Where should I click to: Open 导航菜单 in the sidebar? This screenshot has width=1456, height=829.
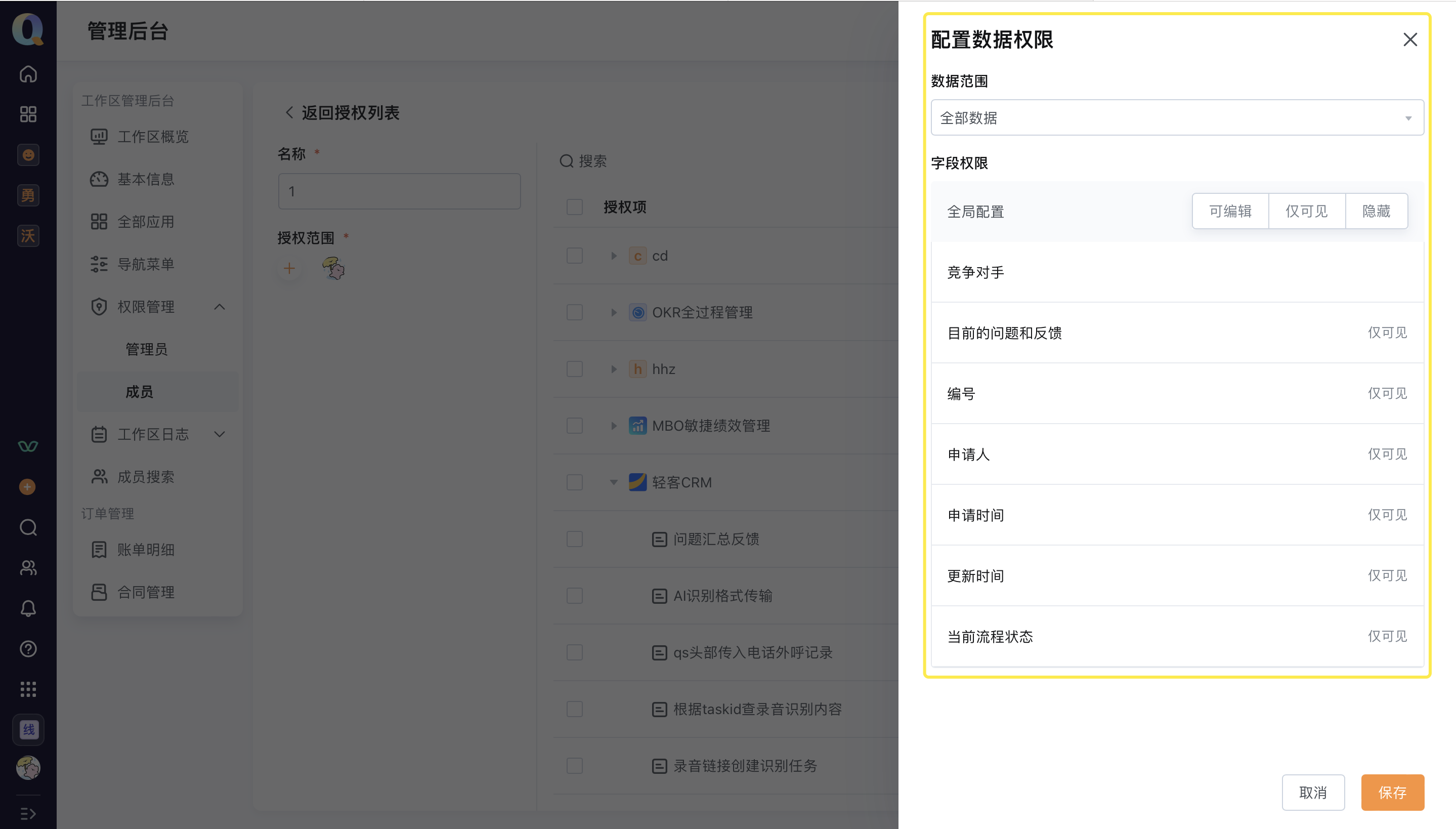pos(158,264)
